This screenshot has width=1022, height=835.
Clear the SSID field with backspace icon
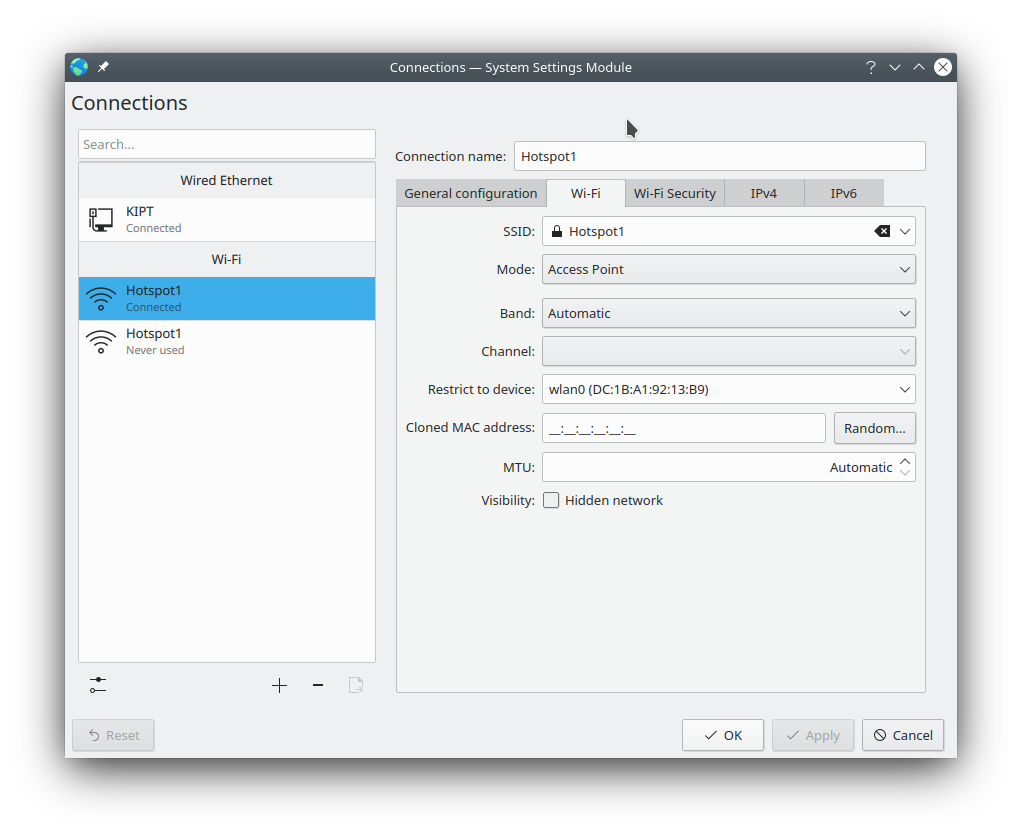click(x=882, y=231)
